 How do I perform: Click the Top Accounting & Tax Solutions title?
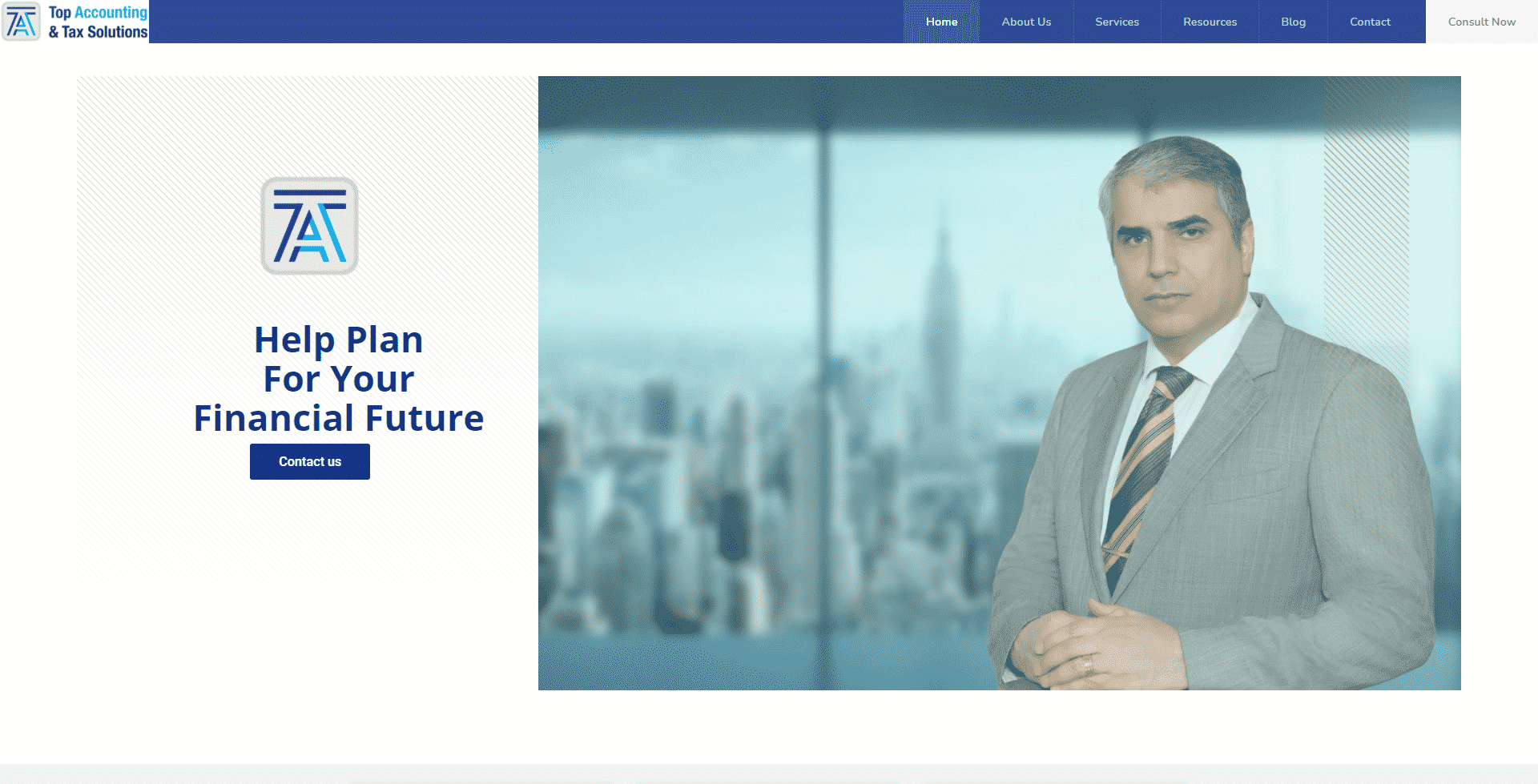[x=98, y=22]
